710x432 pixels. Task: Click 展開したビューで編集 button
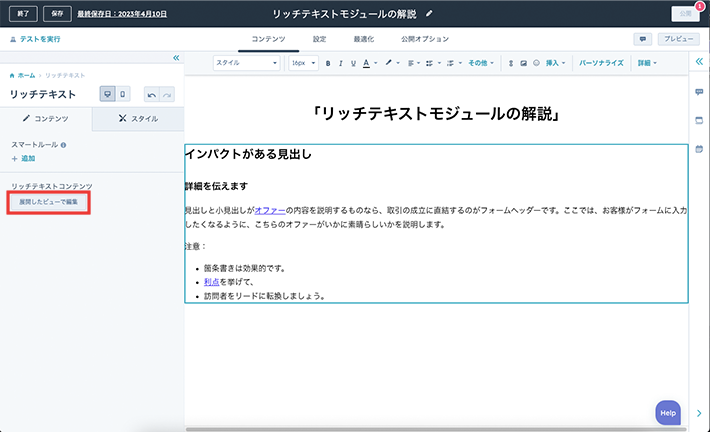[x=48, y=202]
